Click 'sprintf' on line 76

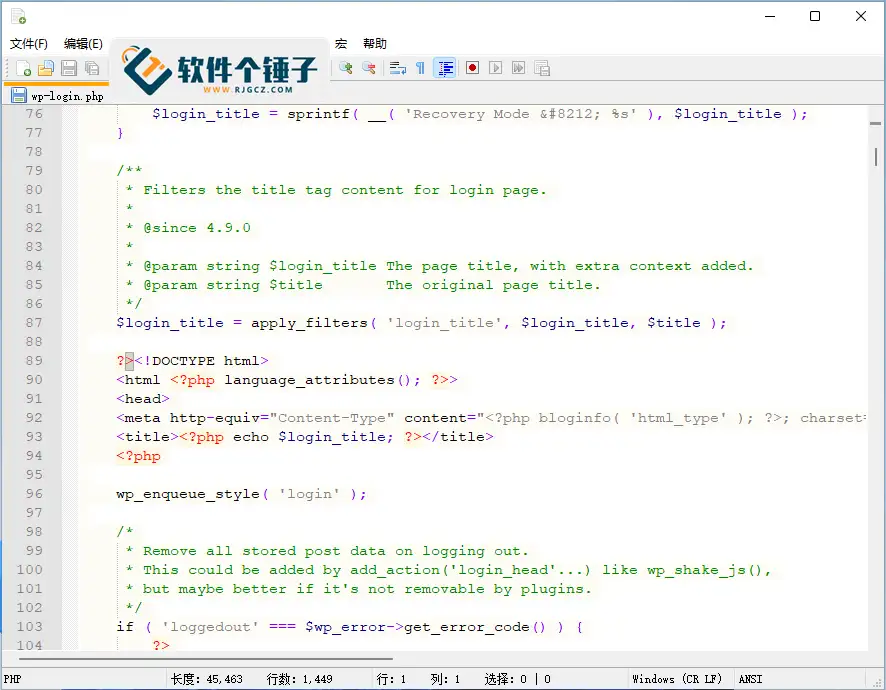(318, 114)
